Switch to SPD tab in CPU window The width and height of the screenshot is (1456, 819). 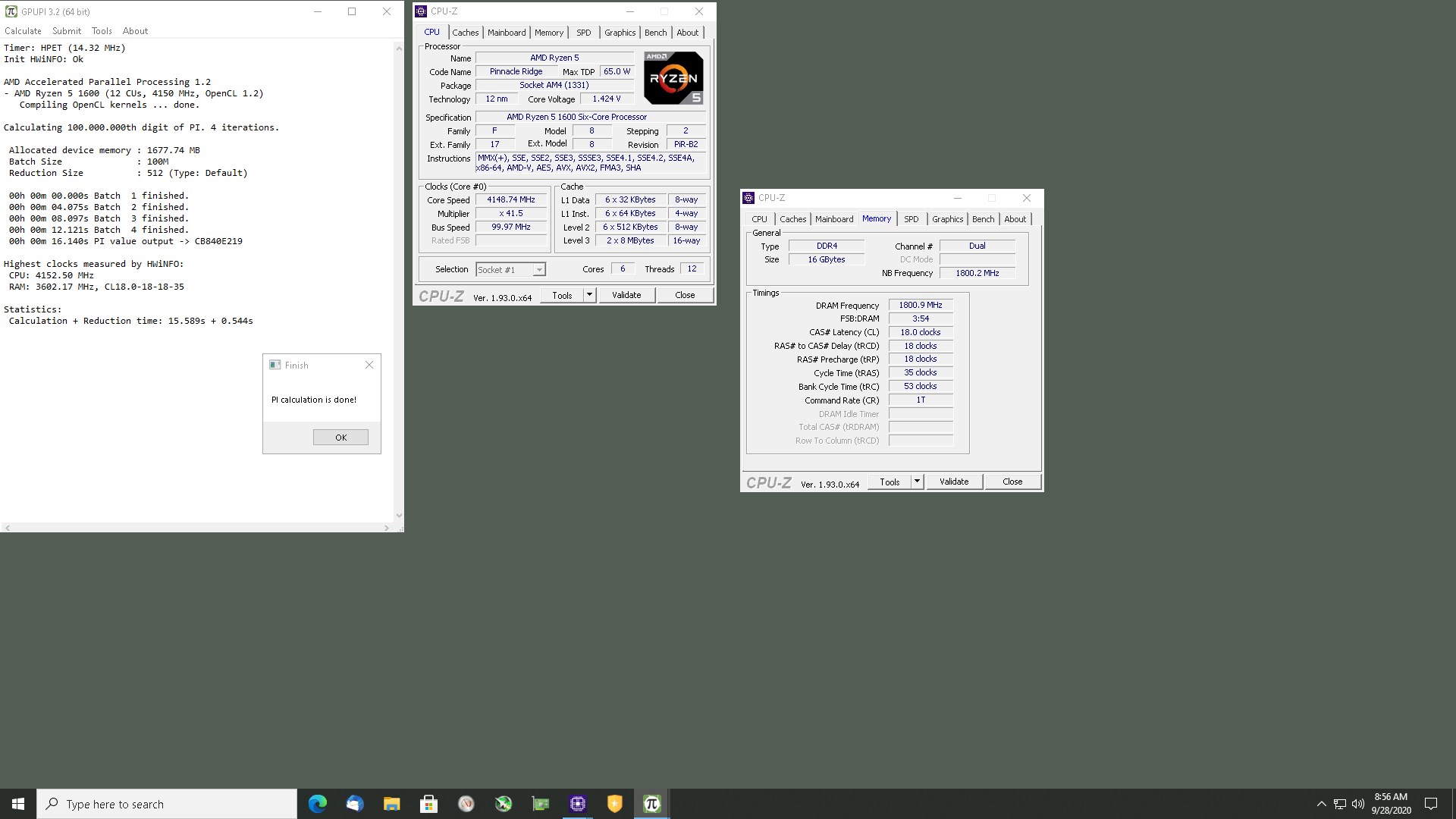click(583, 33)
